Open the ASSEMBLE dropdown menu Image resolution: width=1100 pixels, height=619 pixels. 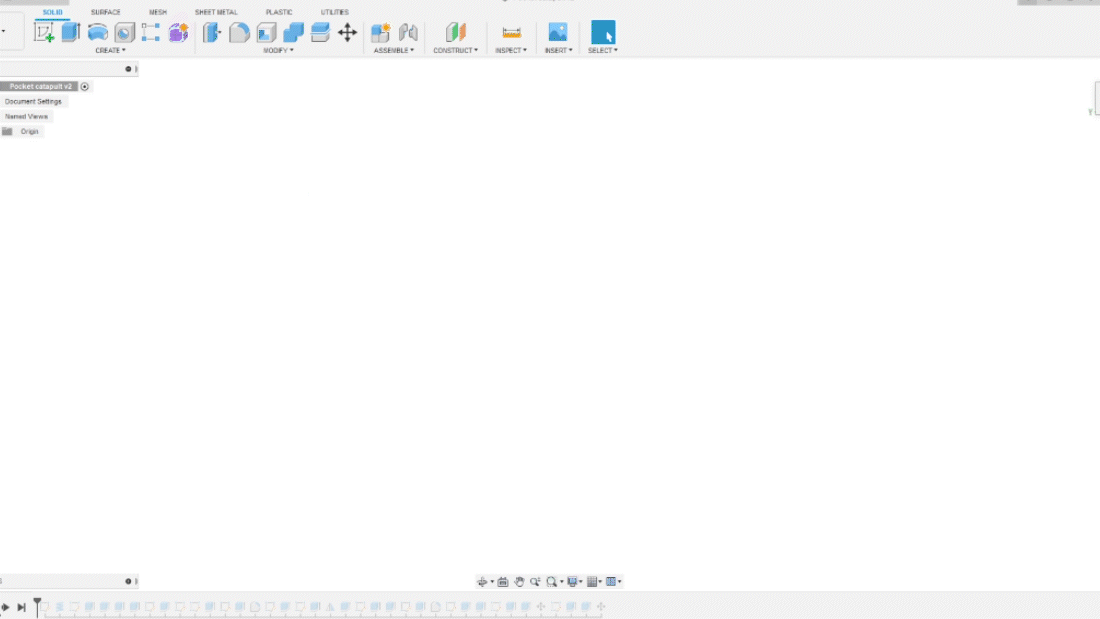(394, 51)
